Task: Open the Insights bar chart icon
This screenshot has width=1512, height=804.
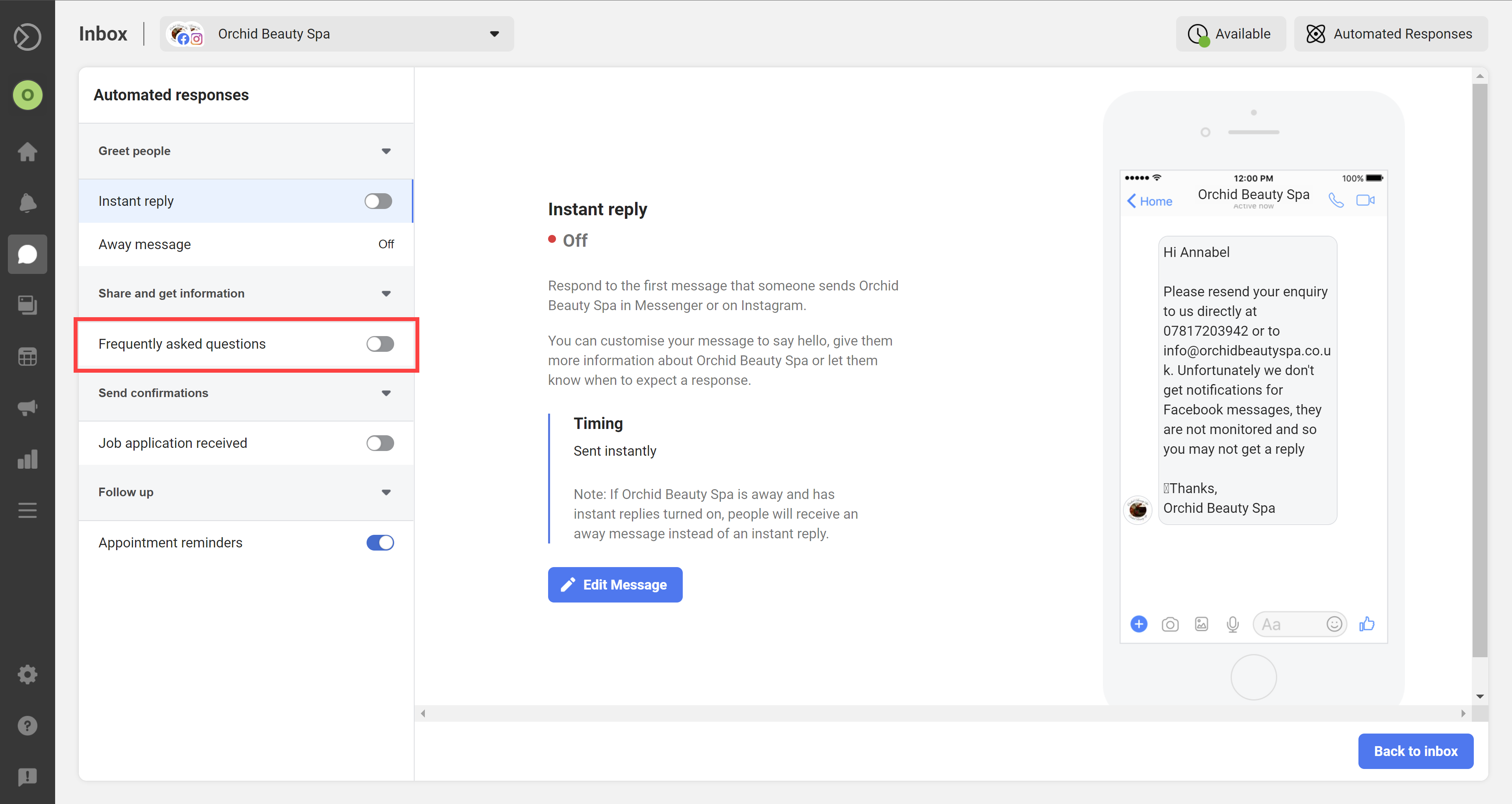Action: [27, 458]
